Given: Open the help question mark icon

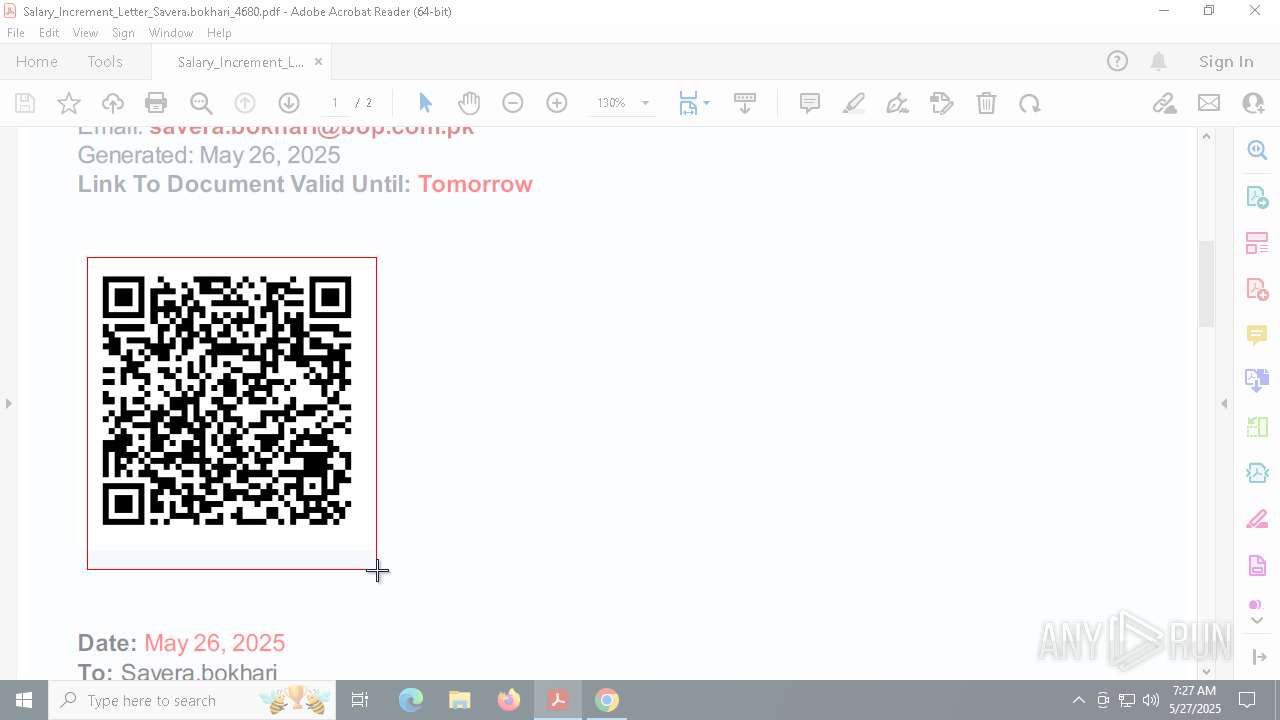Looking at the screenshot, I should [x=1117, y=62].
